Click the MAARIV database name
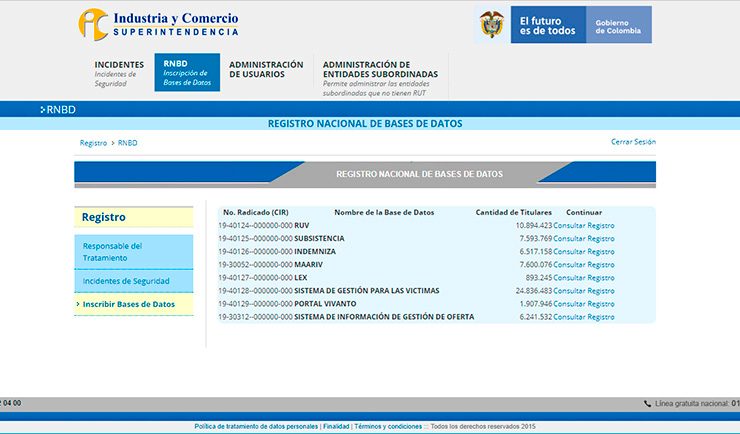Viewport: 740px width, 434px height. (x=308, y=265)
